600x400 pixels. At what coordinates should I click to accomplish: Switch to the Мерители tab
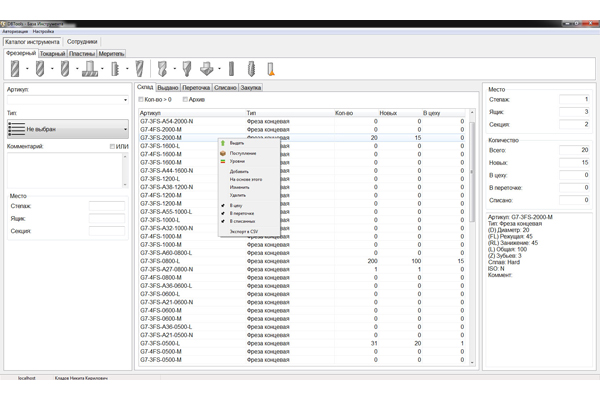pyautogui.click(x=111, y=54)
